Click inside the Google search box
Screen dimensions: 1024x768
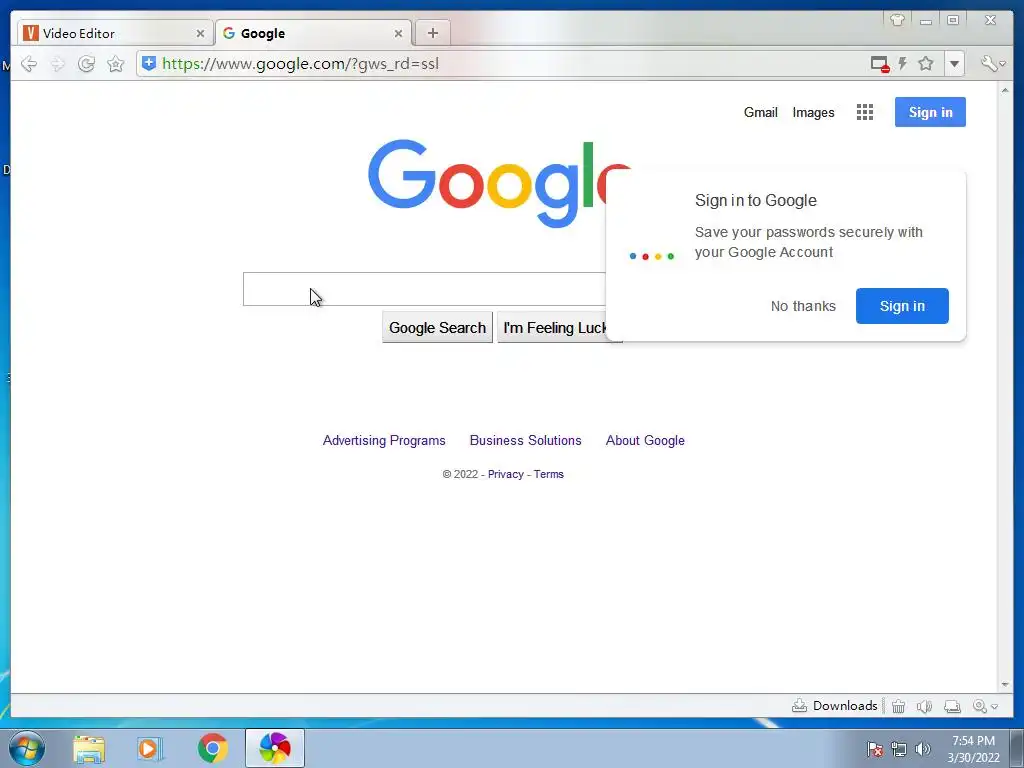[x=424, y=289]
